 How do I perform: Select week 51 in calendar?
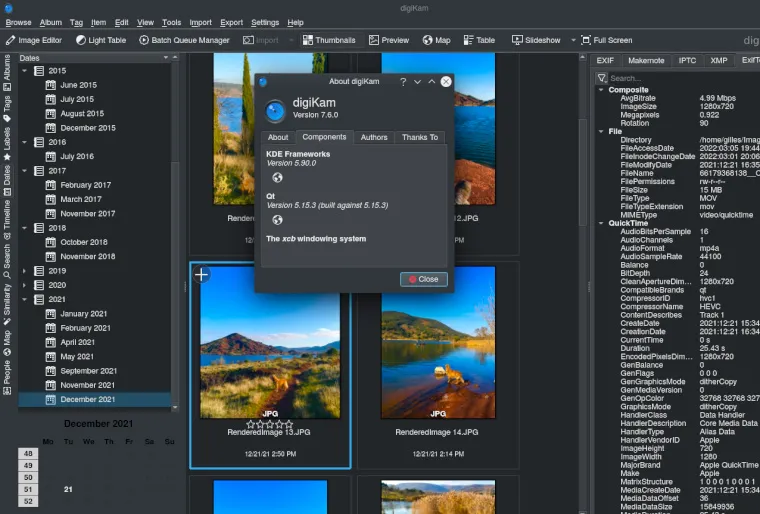(x=27, y=489)
